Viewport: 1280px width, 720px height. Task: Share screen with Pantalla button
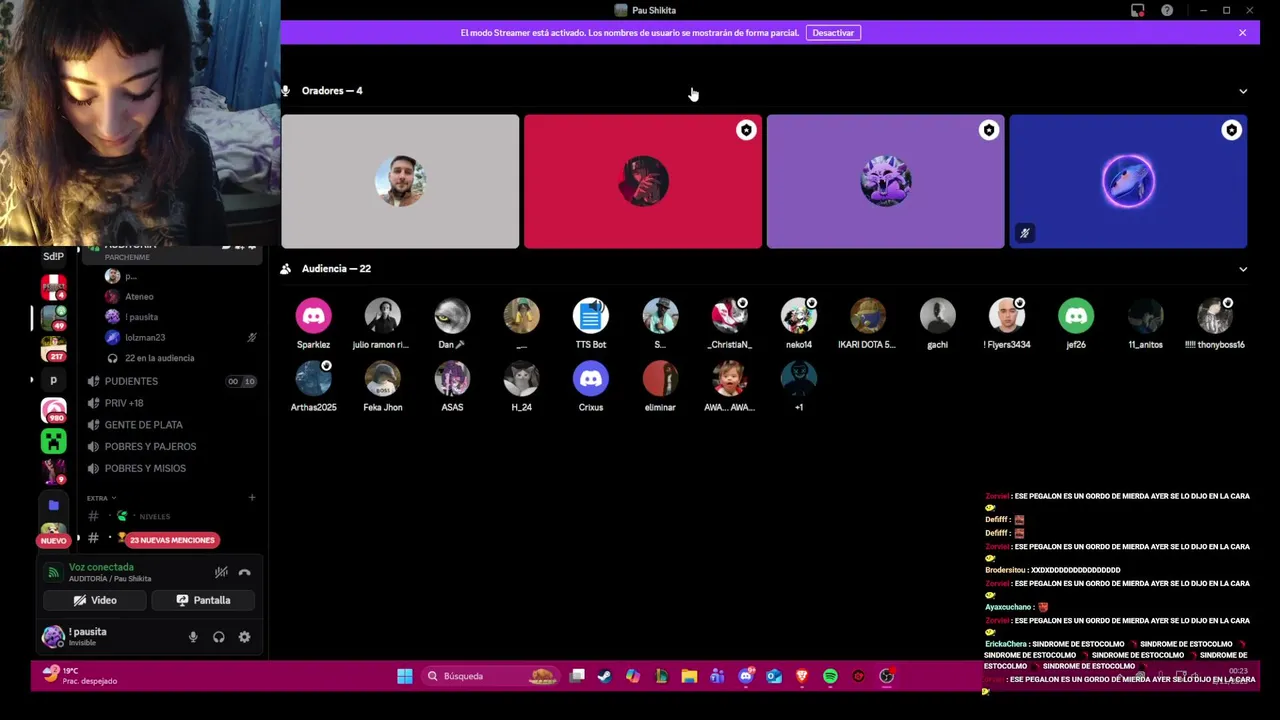[x=203, y=600]
